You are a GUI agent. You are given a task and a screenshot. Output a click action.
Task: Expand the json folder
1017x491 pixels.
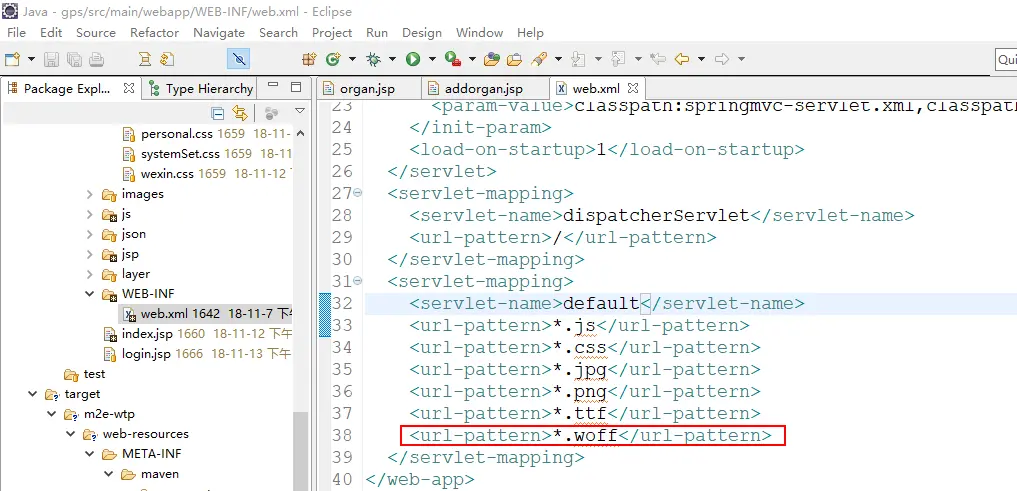(x=90, y=234)
